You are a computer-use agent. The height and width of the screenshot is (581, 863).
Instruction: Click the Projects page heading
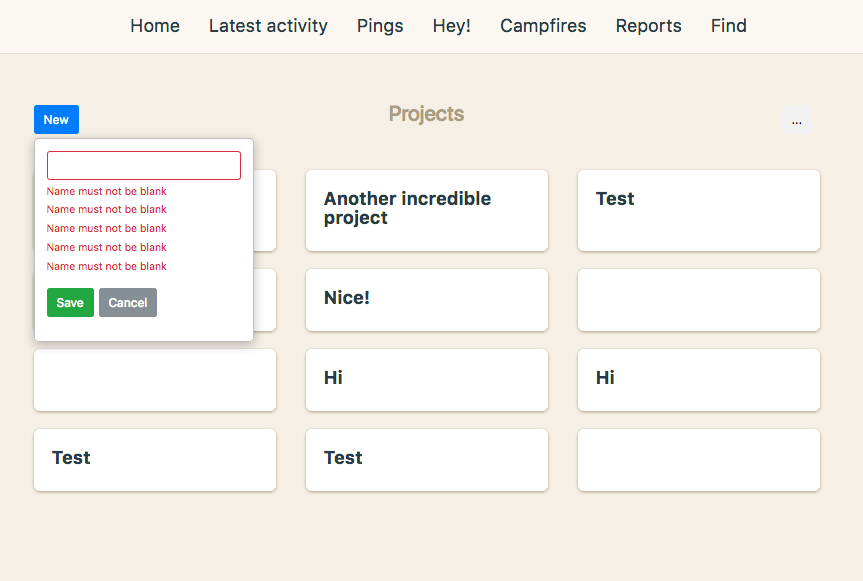pyautogui.click(x=426, y=114)
